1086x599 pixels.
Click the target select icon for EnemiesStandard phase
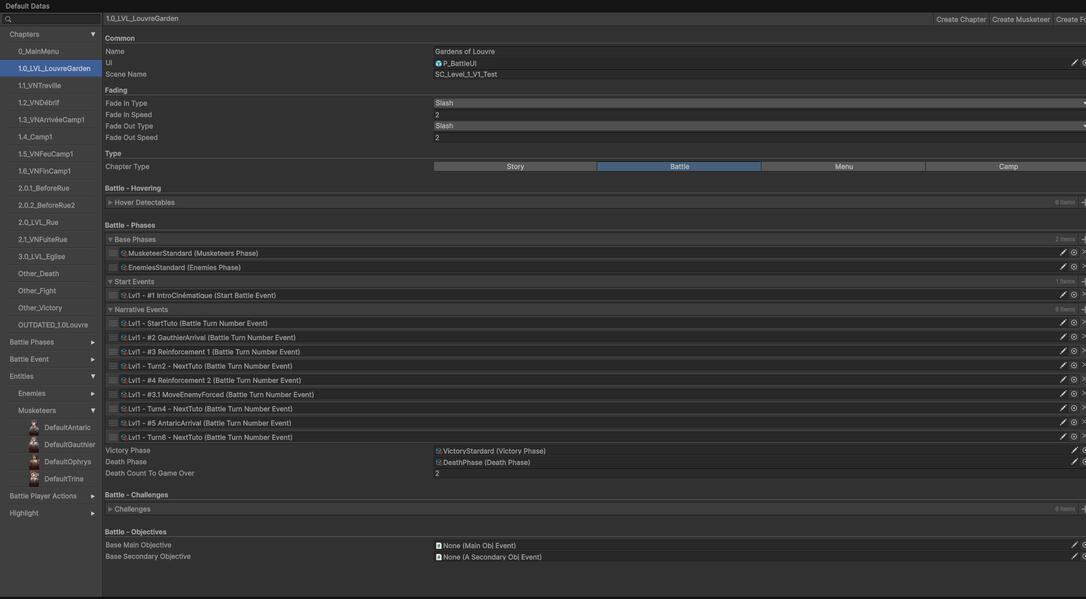pyautogui.click(x=1074, y=267)
